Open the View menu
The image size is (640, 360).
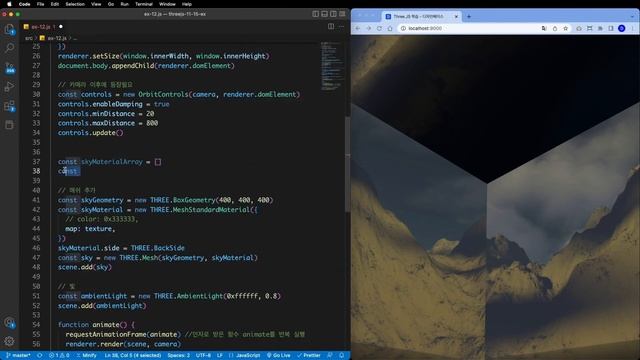click(x=96, y=4)
